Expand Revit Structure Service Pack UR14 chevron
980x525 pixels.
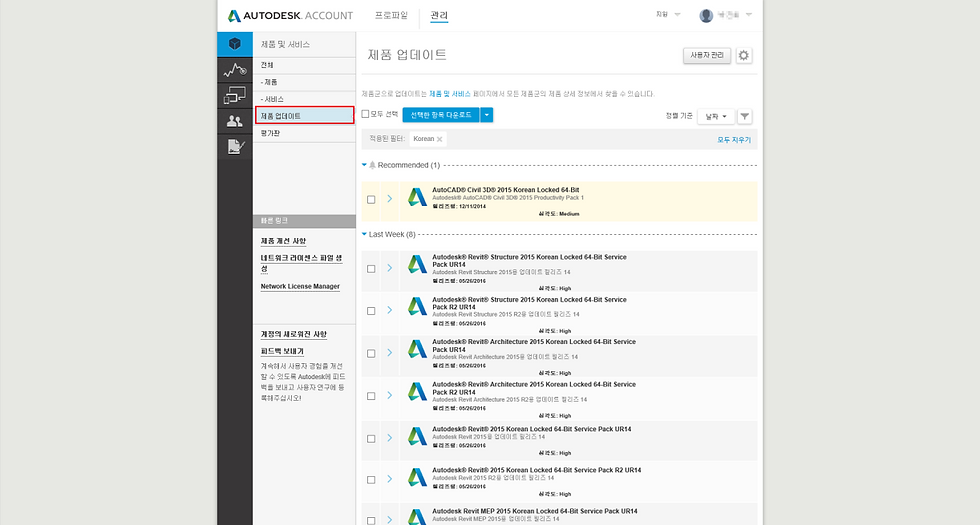tap(389, 268)
